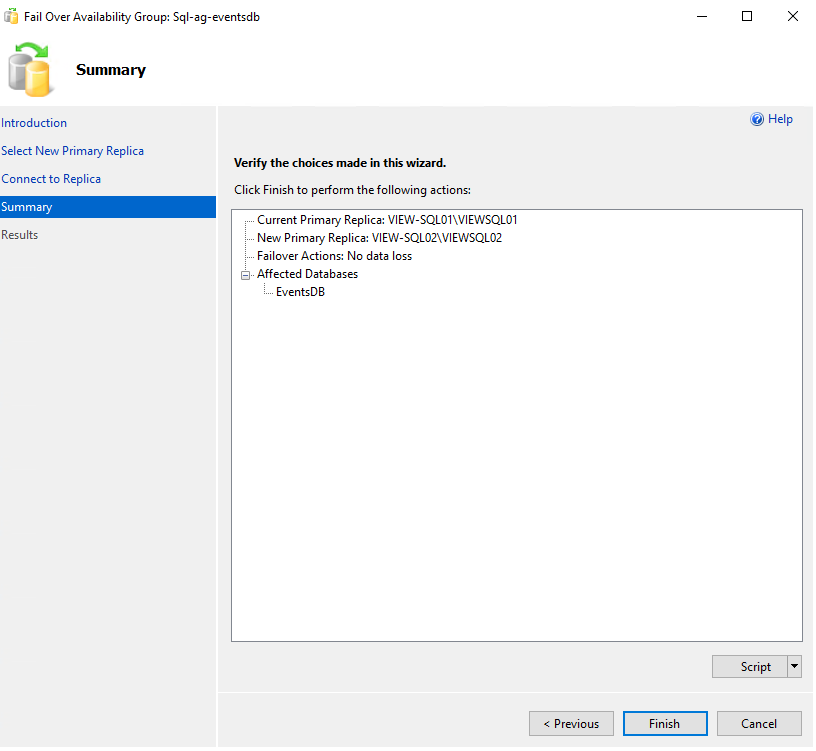This screenshot has height=751, width=816.
Task: Collapse the Affected Databases tree node
Action: tap(245, 274)
